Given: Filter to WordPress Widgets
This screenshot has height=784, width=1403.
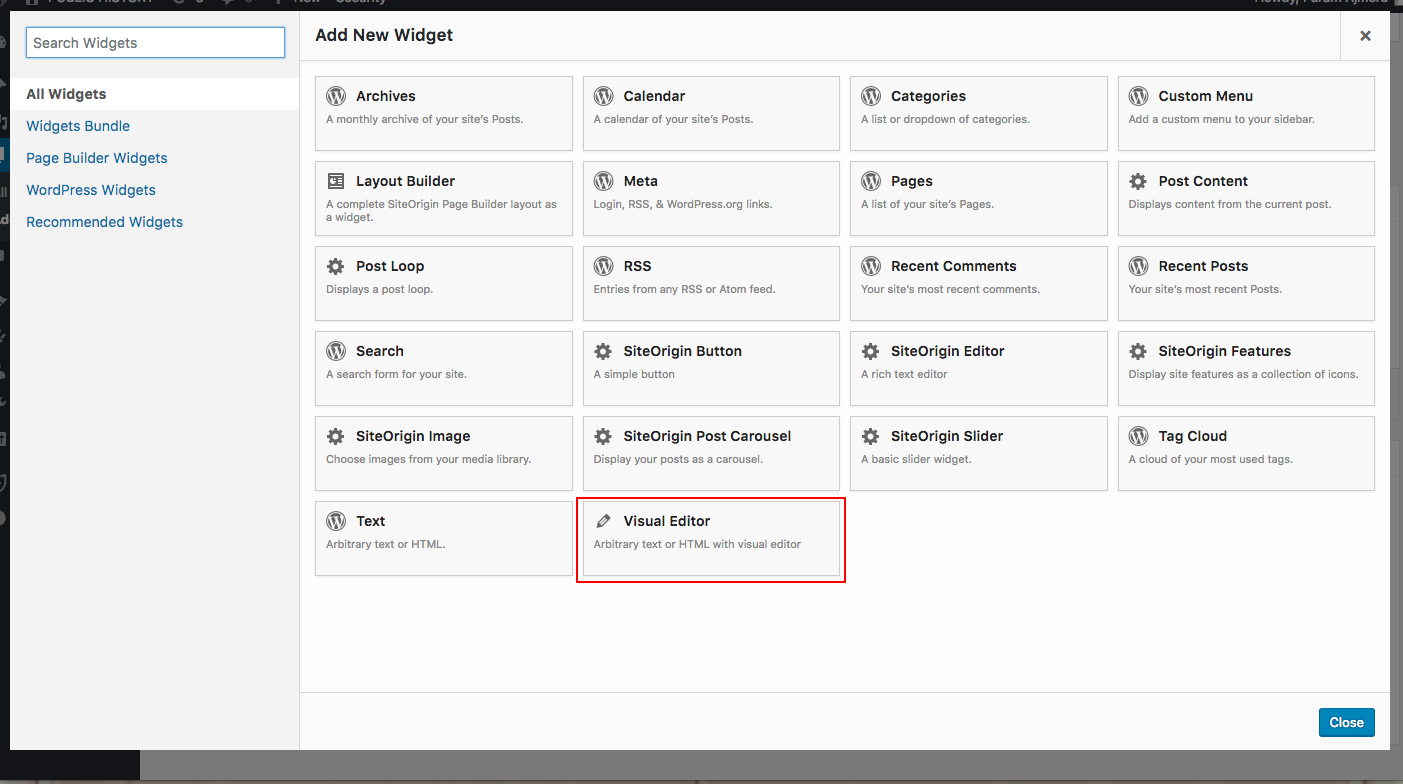Looking at the screenshot, I should 91,190.
